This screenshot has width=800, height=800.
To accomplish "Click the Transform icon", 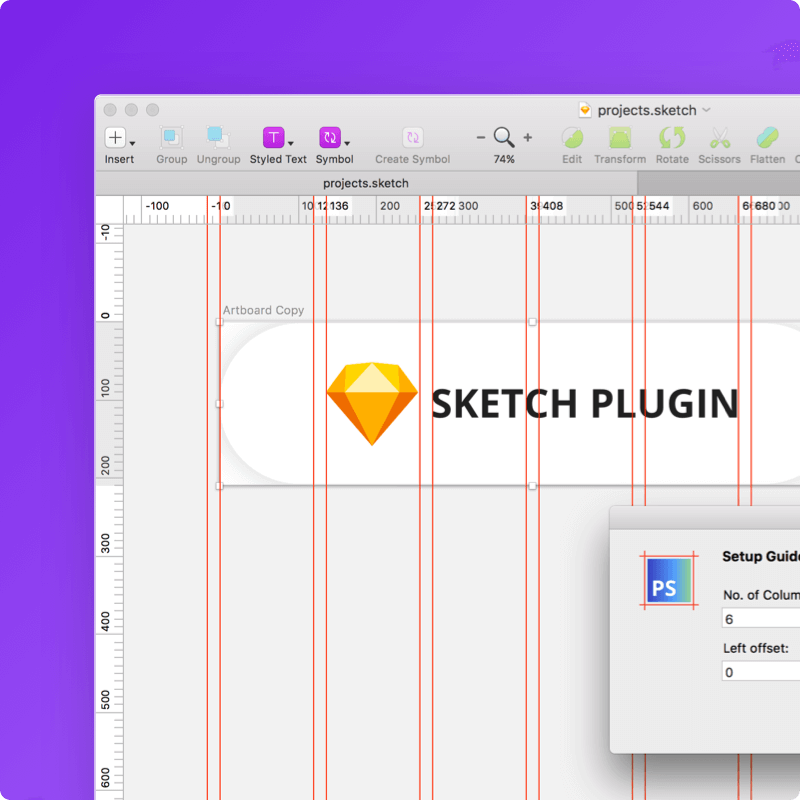I will coord(619,140).
